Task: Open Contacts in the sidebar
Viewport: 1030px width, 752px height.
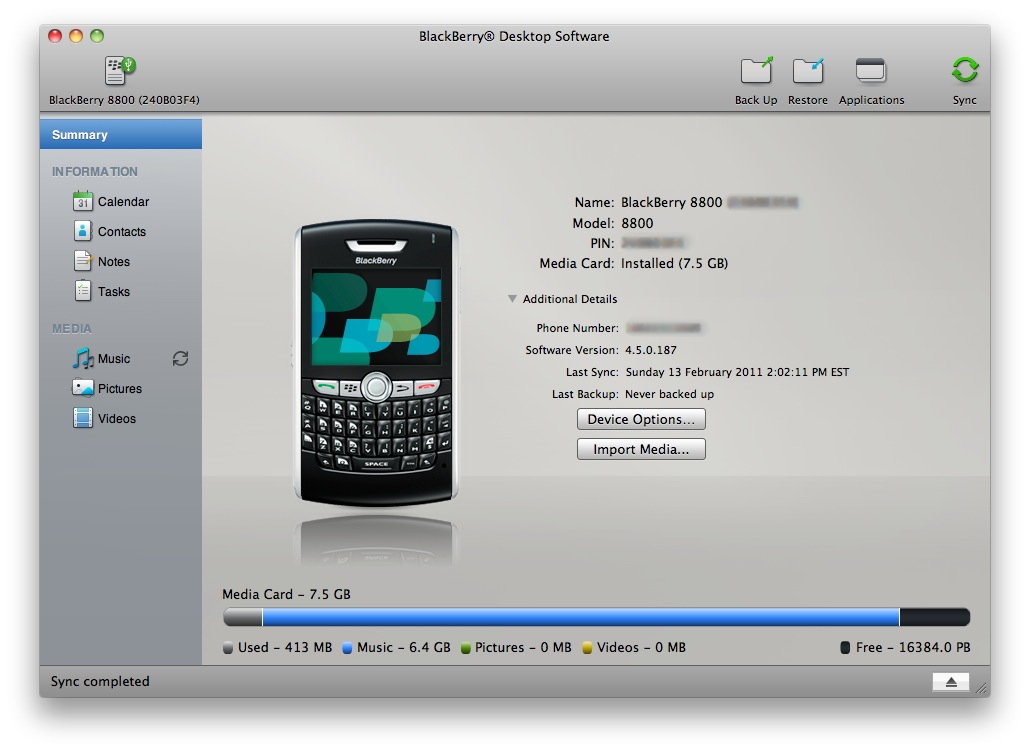Action: point(110,231)
